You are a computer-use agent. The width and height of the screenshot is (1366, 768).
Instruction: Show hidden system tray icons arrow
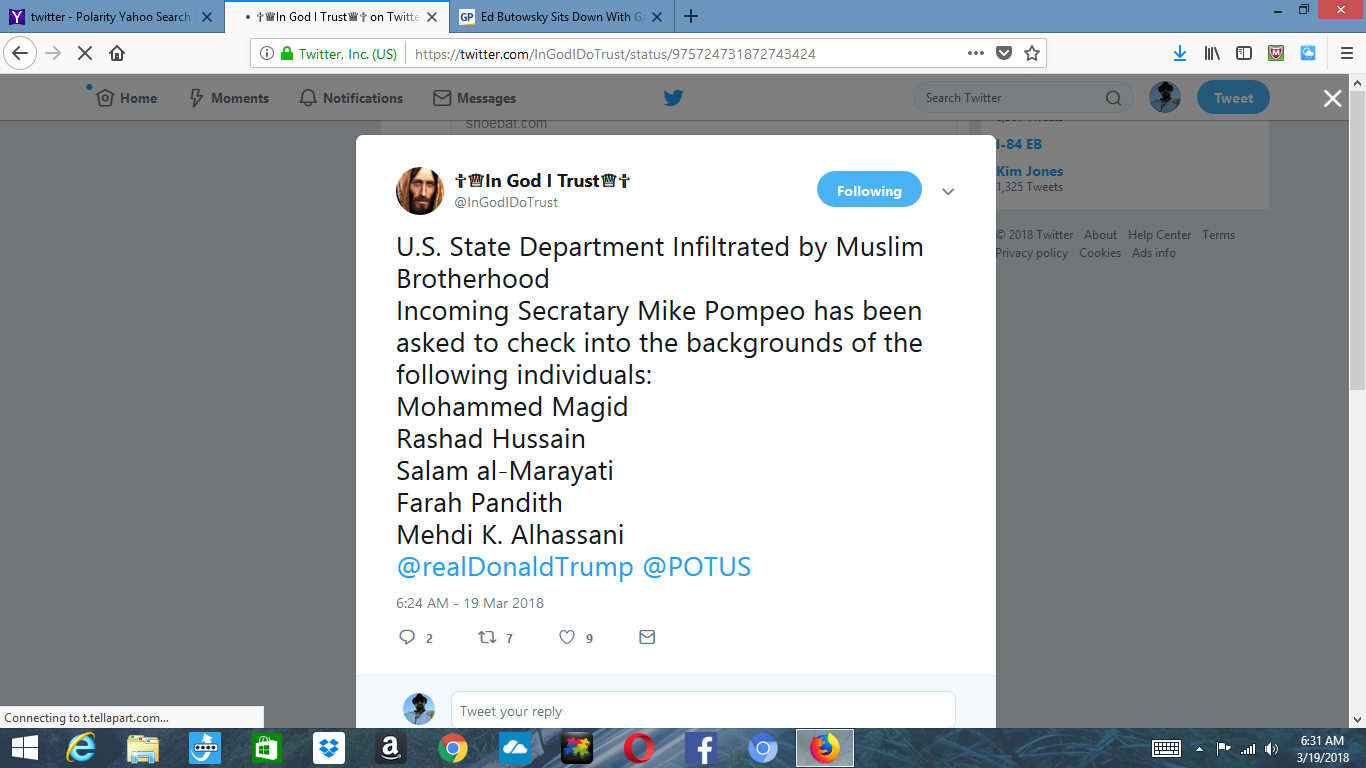1199,748
